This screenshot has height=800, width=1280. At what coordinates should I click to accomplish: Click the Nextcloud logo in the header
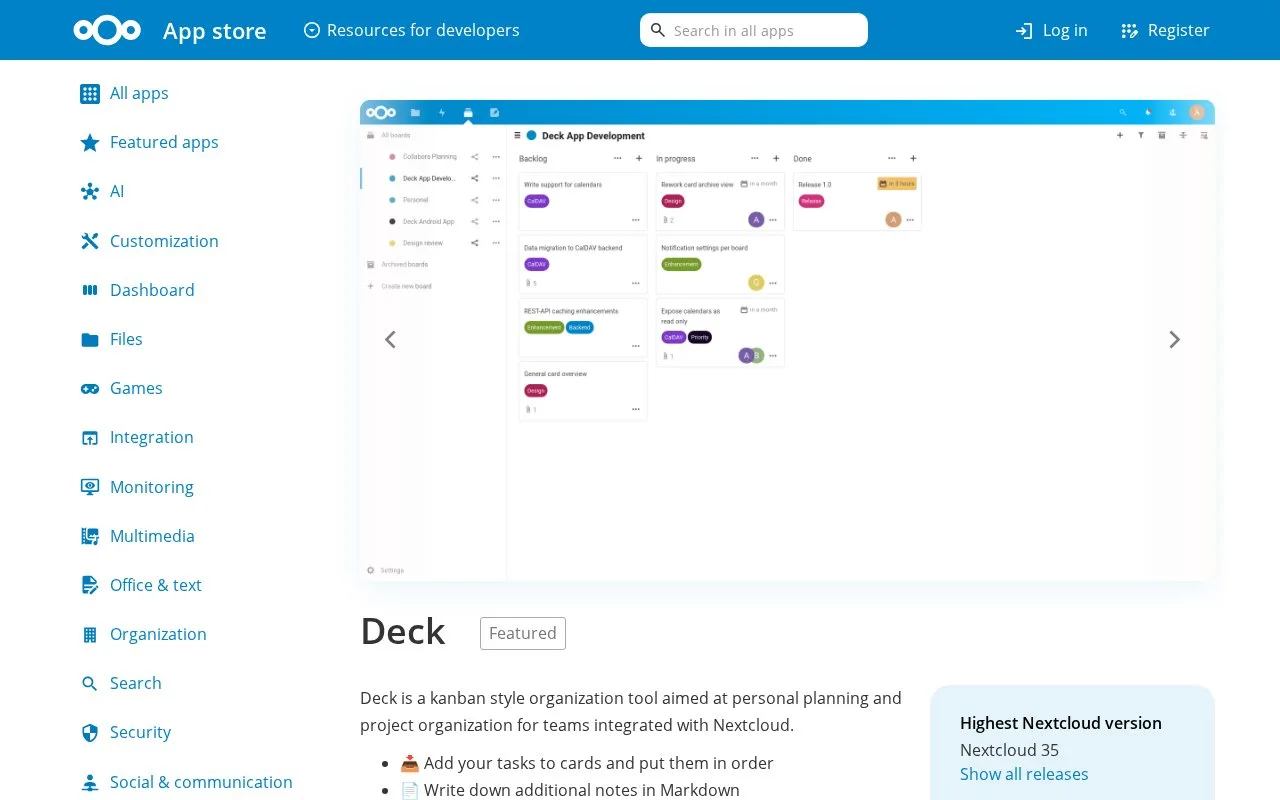107,30
